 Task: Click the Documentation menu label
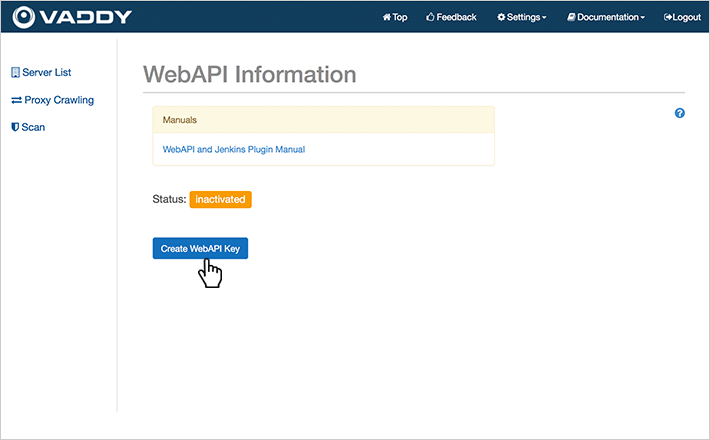[x=608, y=17]
